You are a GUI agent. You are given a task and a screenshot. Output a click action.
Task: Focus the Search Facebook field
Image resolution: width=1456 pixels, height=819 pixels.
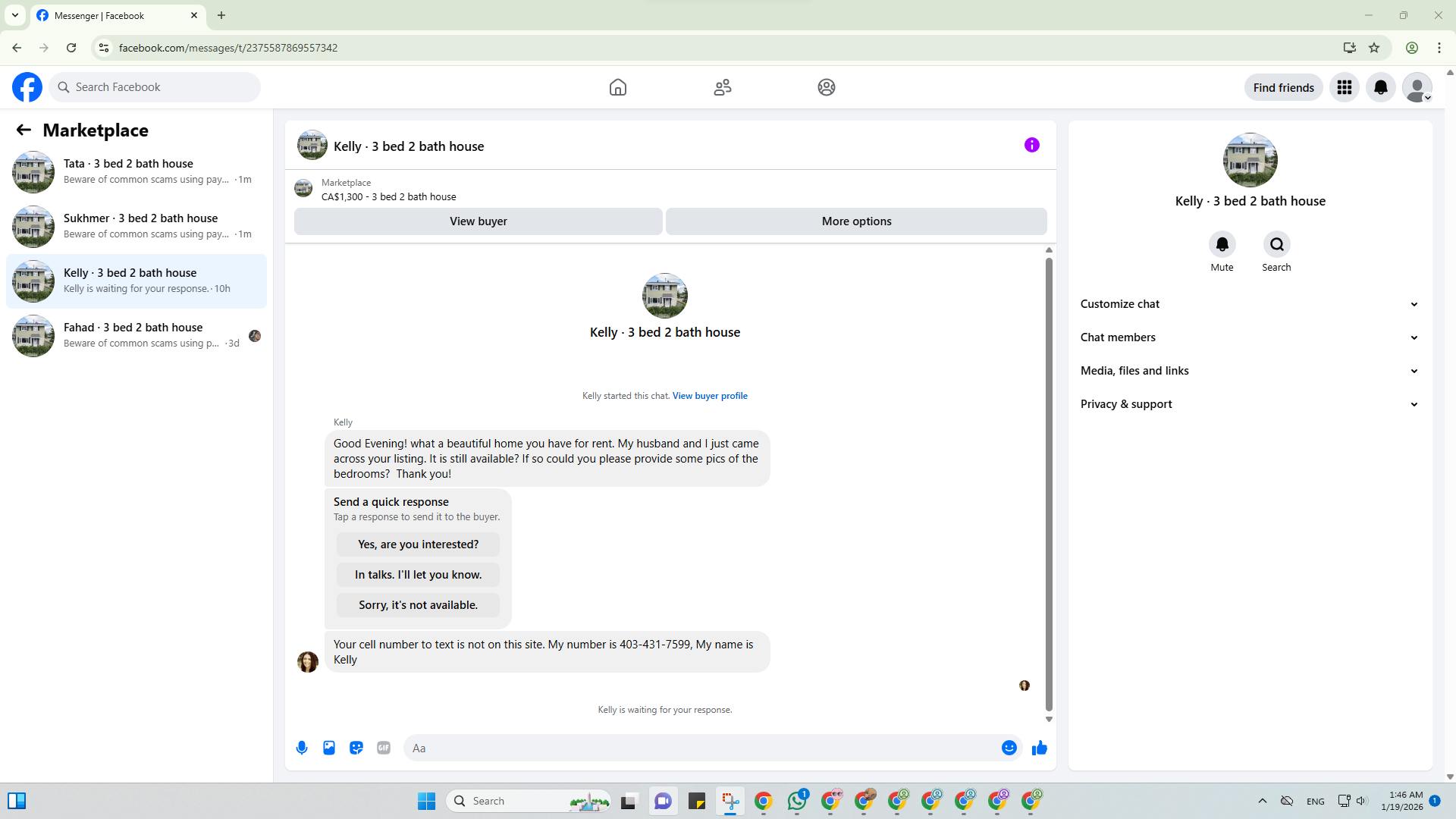coord(155,87)
